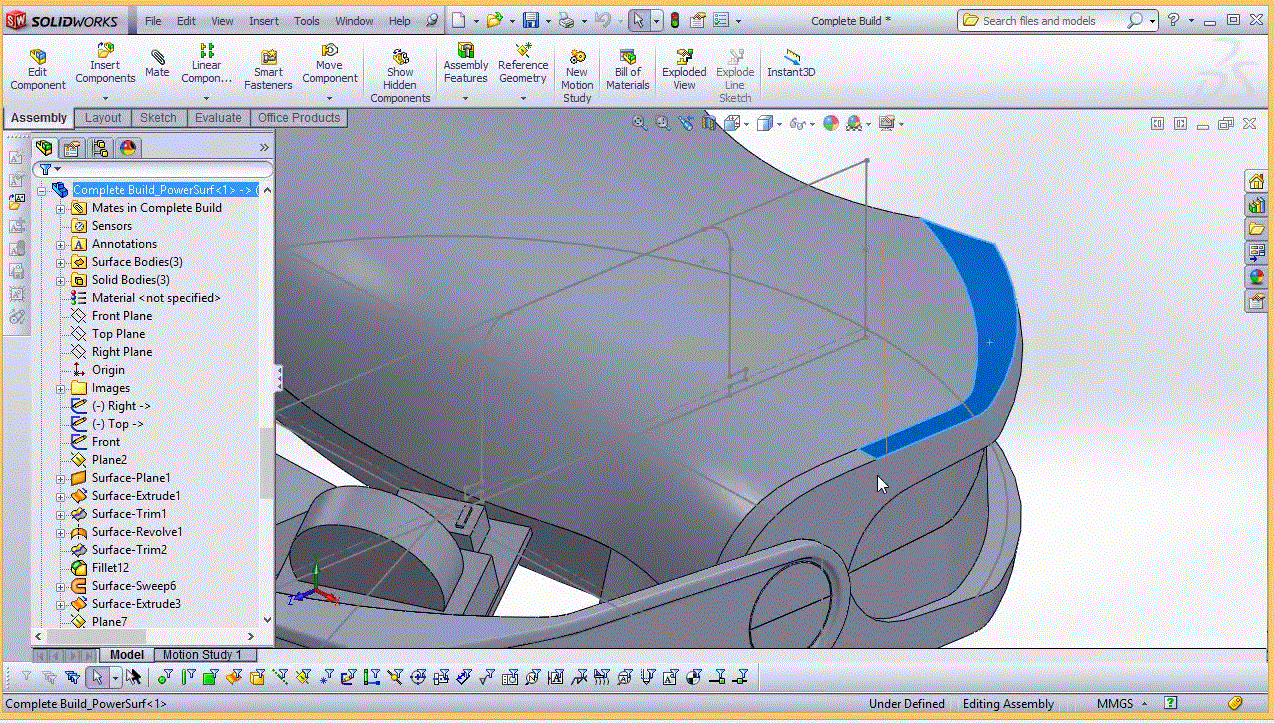The image size is (1274, 723).
Task: Open the File menu
Action: point(153,20)
